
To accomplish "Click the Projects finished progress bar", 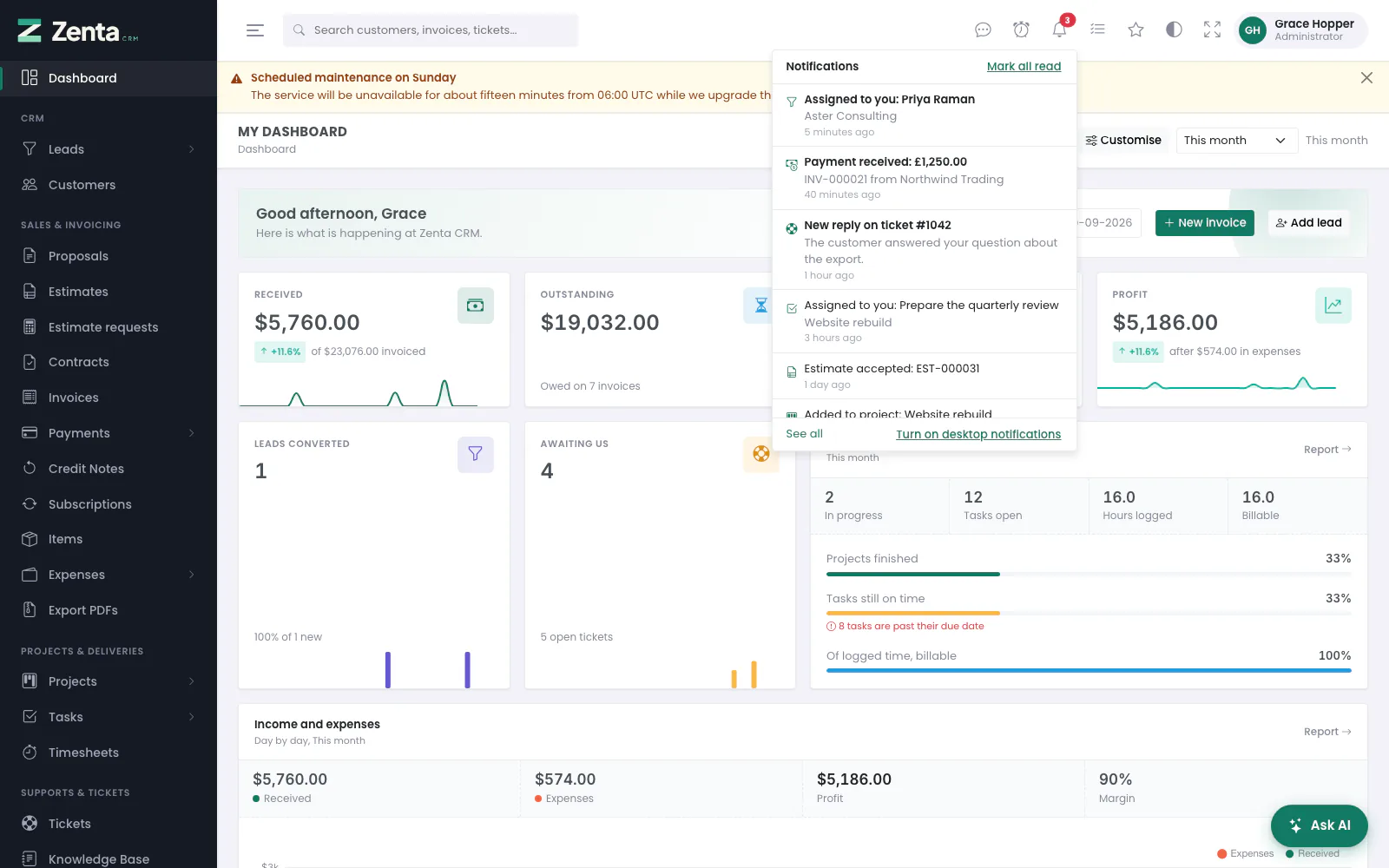I will (1089, 574).
